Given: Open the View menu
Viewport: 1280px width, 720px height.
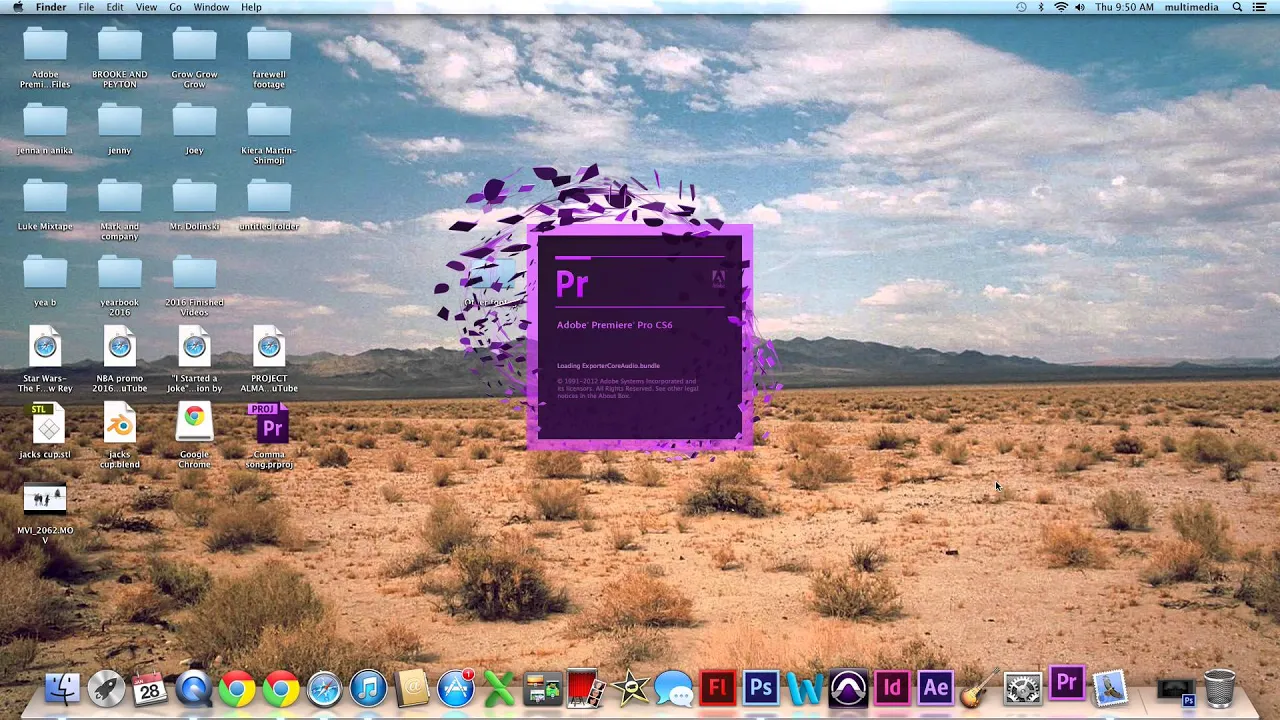Looking at the screenshot, I should [146, 7].
